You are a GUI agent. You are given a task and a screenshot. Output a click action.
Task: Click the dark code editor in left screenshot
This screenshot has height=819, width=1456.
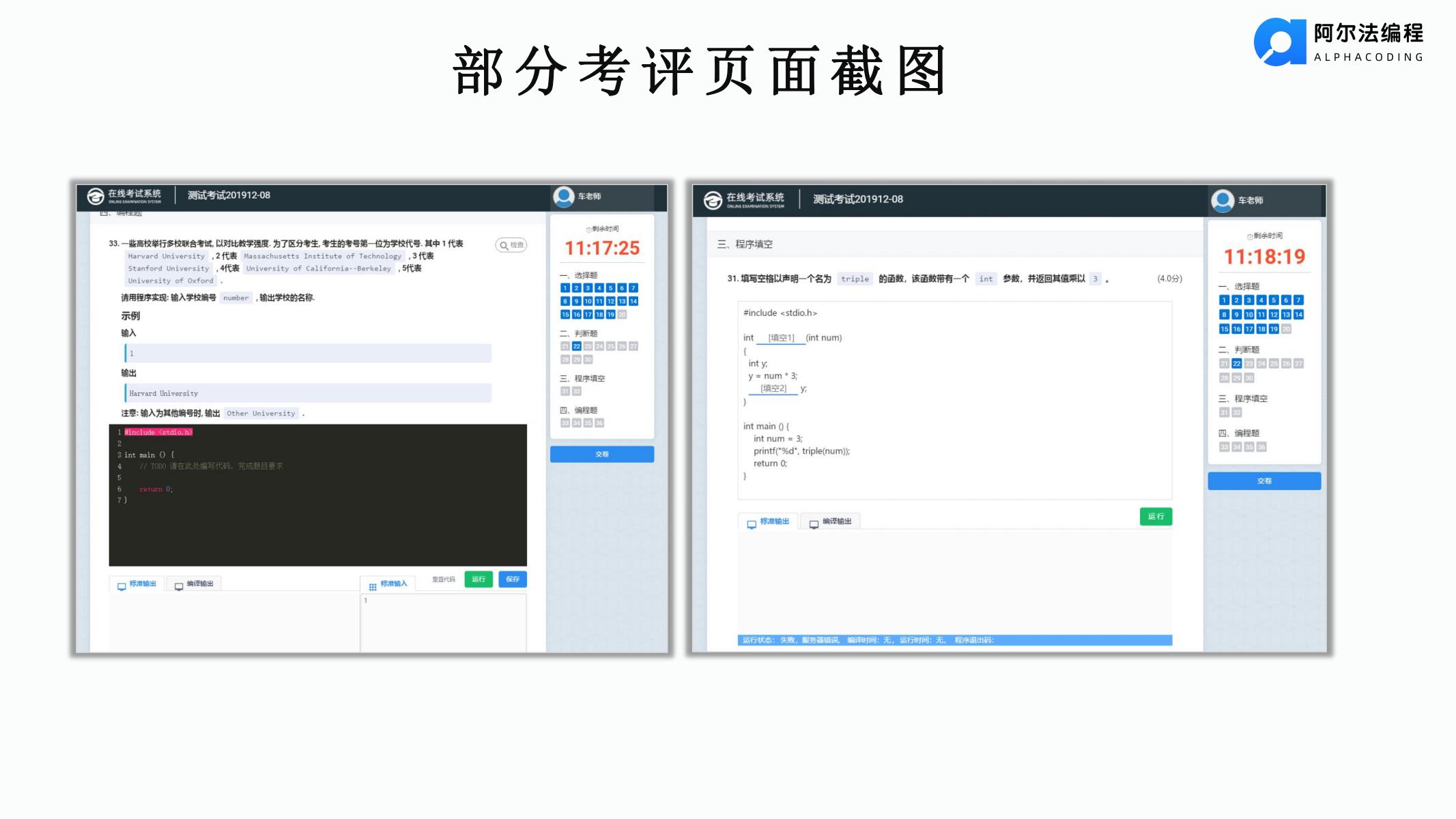[318, 495]
